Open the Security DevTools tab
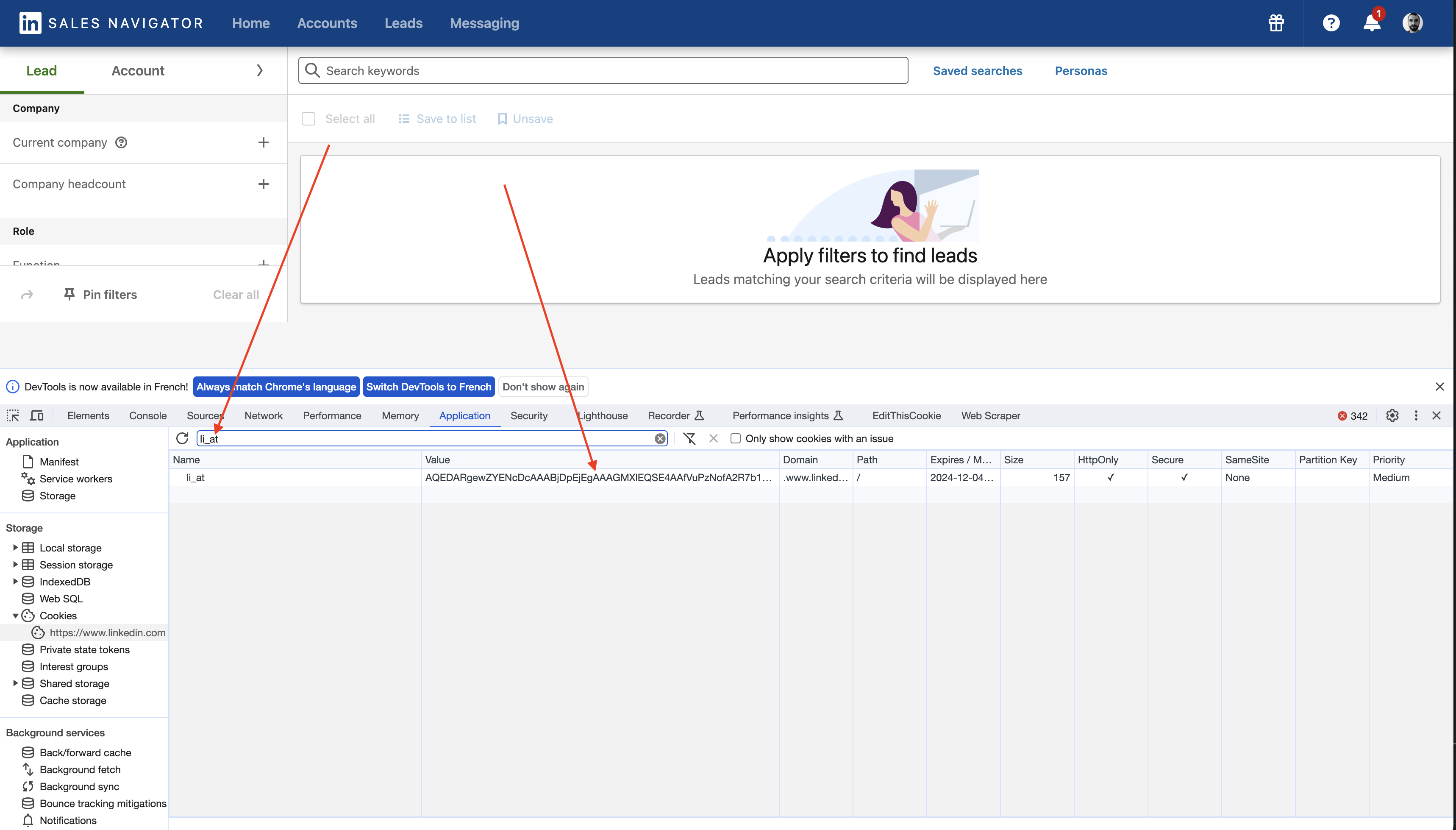The width and height of the screenshot is (1456, 830). coord(529,415)
